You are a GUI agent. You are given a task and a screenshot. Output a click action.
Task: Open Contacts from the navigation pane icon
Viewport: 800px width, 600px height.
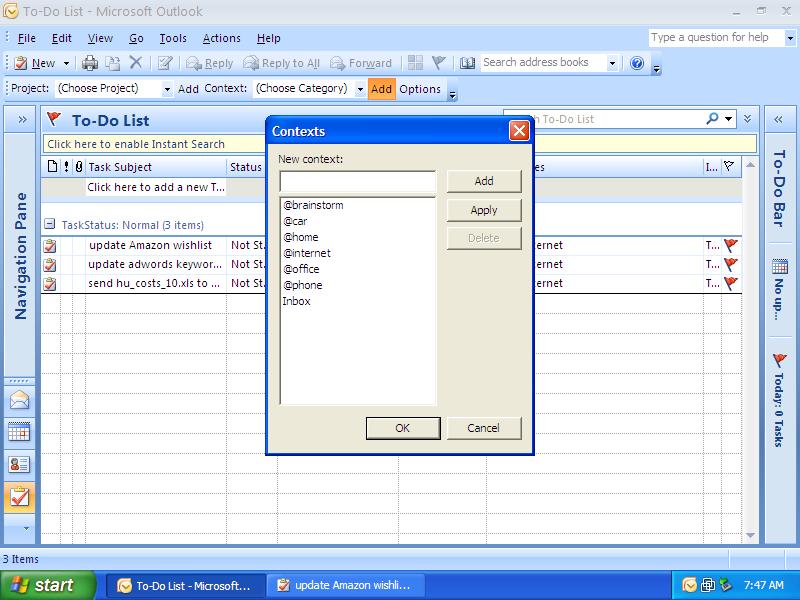[19, 464]
